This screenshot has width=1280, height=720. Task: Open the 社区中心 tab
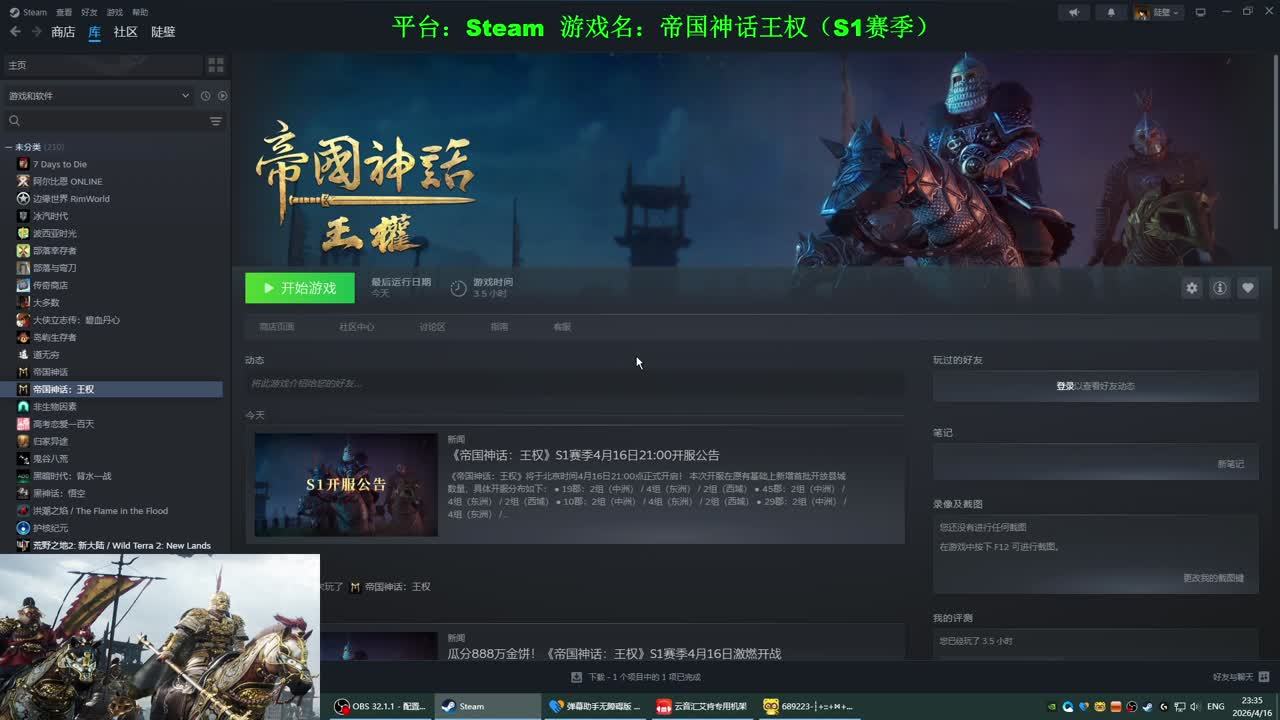(x=356, y=327)
